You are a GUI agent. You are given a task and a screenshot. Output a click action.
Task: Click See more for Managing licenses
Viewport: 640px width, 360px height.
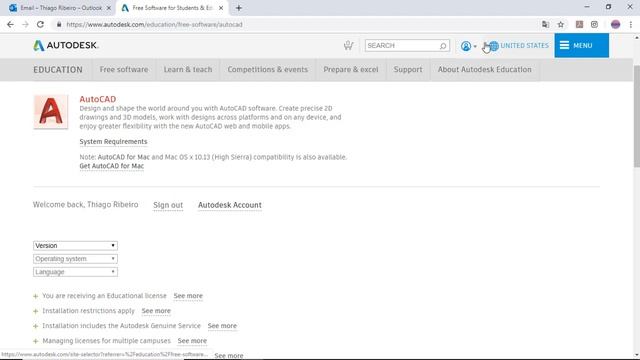[192, 341]
